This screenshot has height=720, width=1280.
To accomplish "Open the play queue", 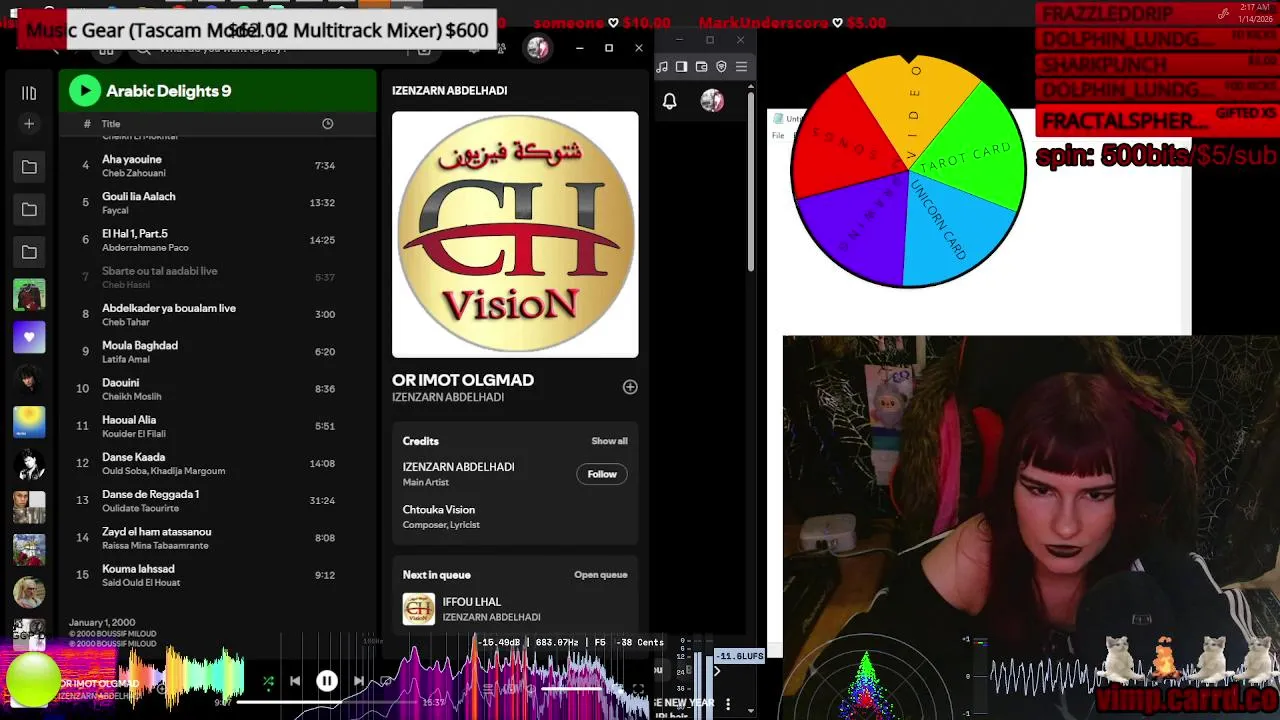I will [x=600, y=575].
